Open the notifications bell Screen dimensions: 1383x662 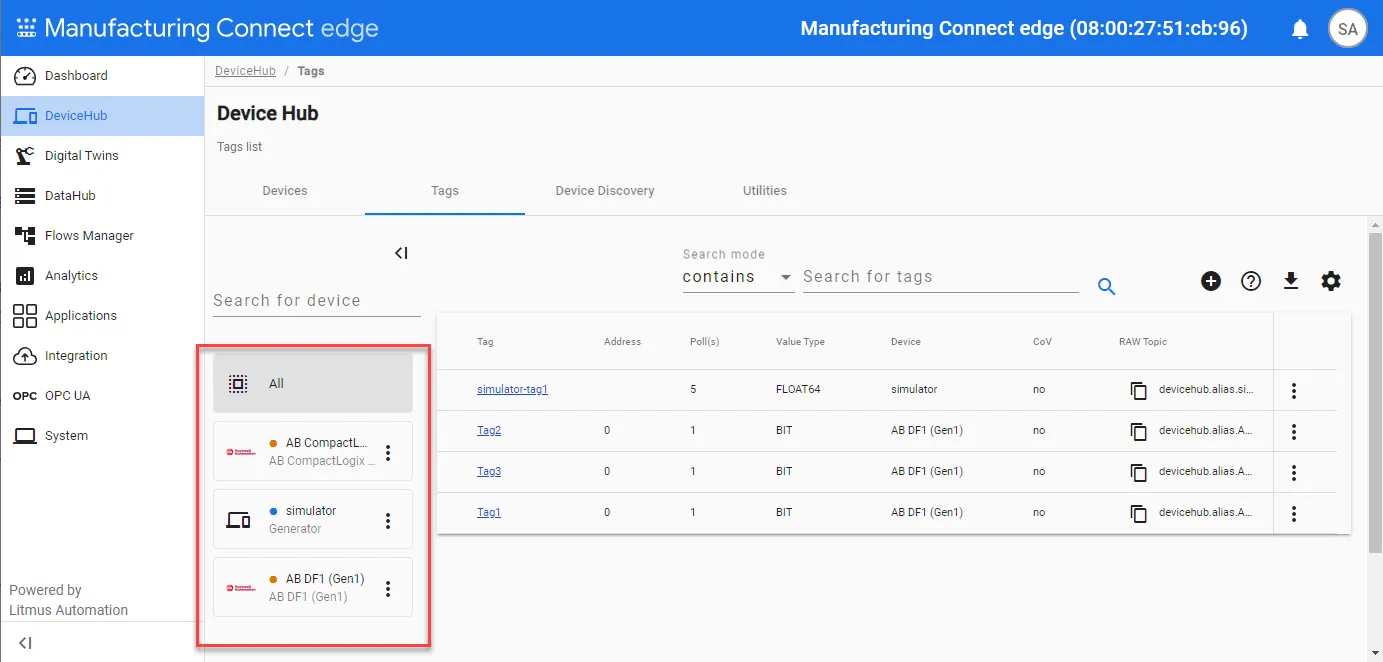[x=1300, y=29]
